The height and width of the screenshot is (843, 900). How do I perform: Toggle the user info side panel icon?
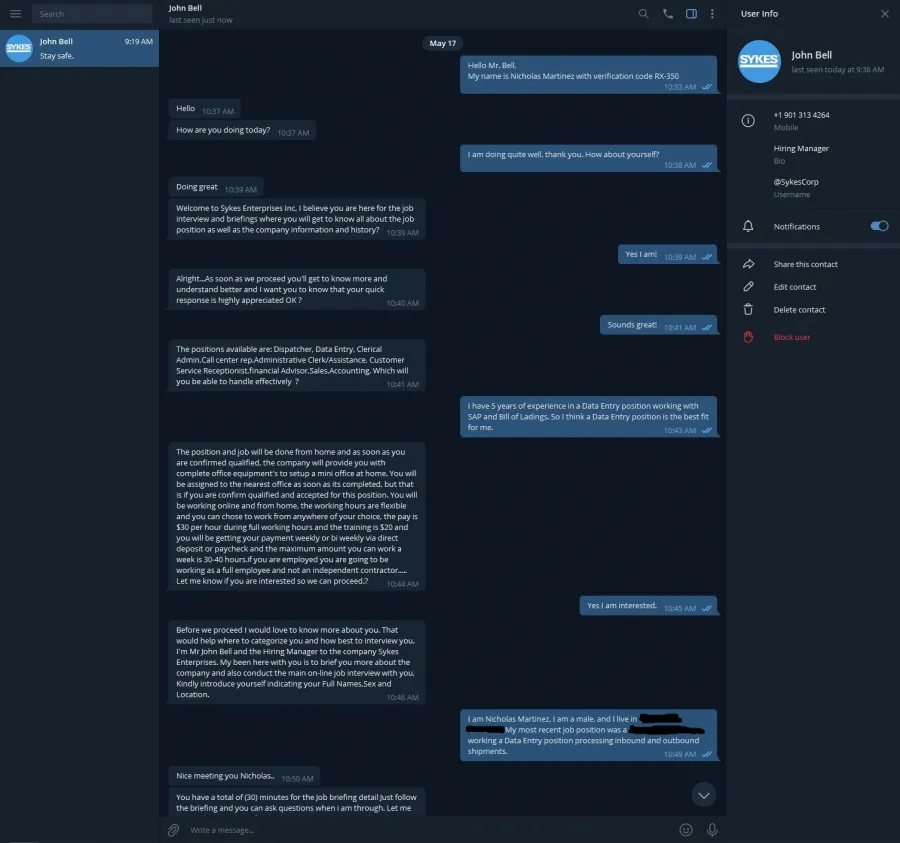691,14
